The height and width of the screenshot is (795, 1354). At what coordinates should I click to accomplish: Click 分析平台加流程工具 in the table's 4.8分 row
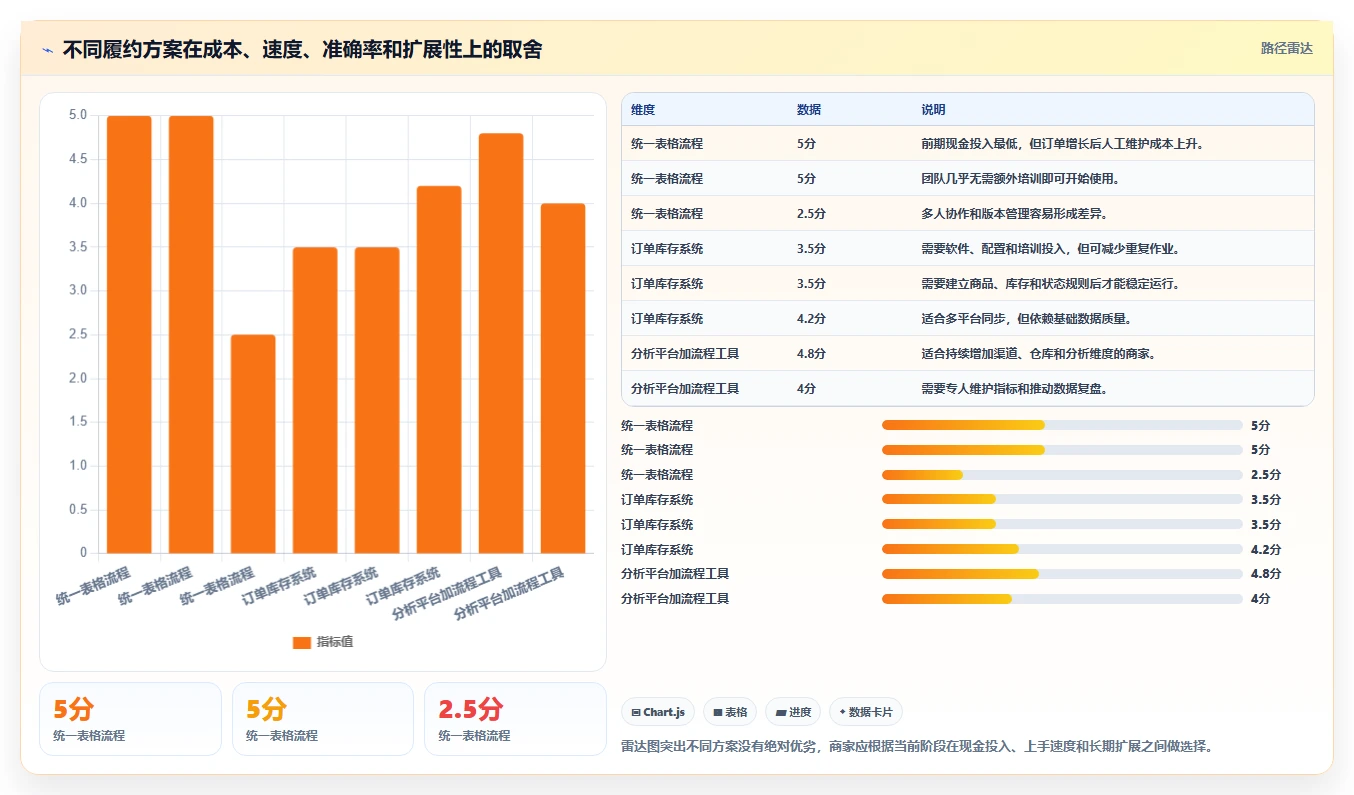(685, 354)
